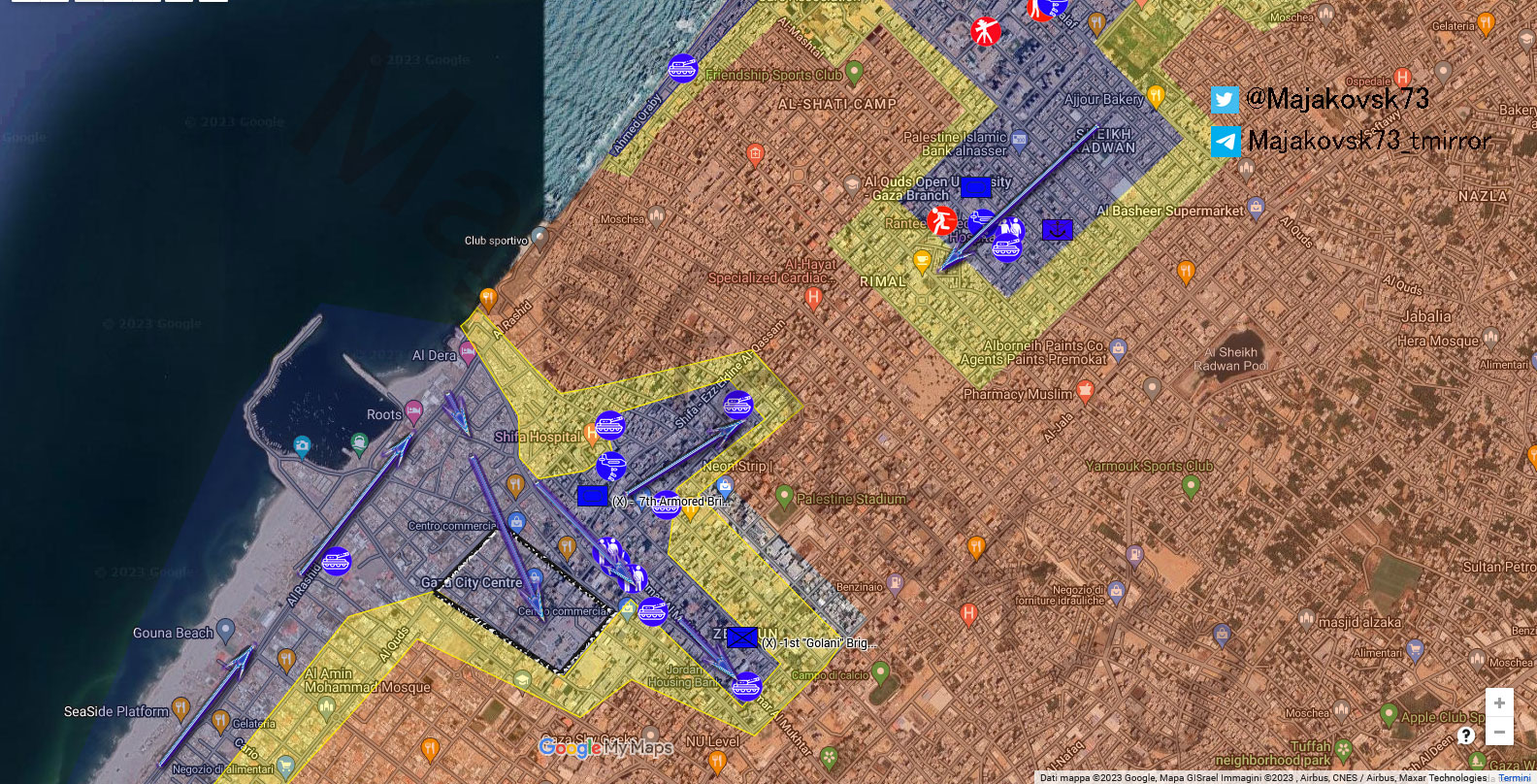This screenshot has height=784, width=1537.
Task: Select the masjid alzaka mosque pin
Action: point(1307,618)
